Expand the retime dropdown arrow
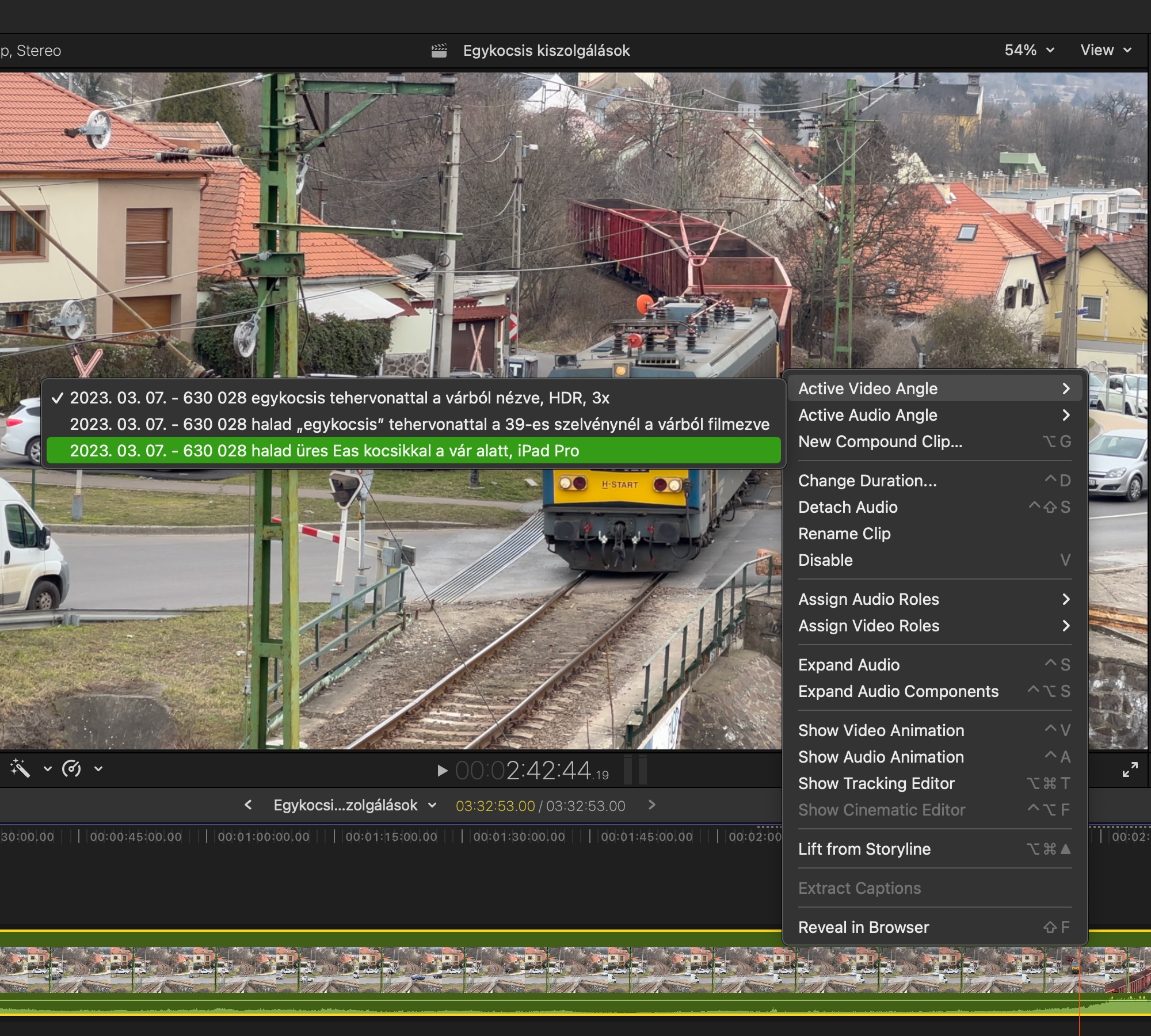 tap(98, 769)
